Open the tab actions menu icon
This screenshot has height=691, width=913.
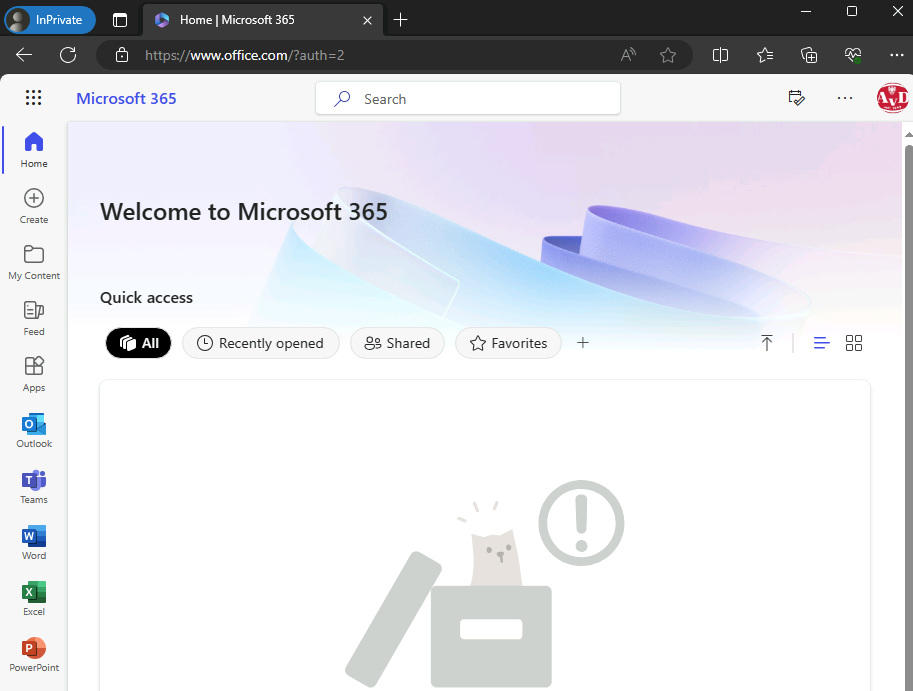coord(120,20)
